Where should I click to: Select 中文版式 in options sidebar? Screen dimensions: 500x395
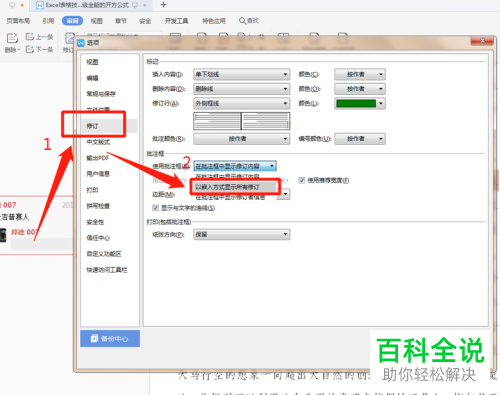pos(98,142)
